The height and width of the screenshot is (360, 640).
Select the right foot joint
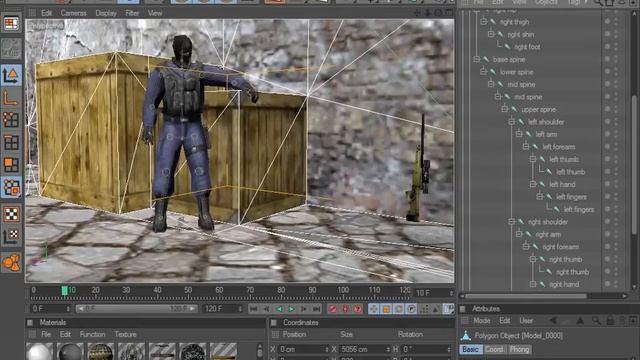(x=527, y=47)
